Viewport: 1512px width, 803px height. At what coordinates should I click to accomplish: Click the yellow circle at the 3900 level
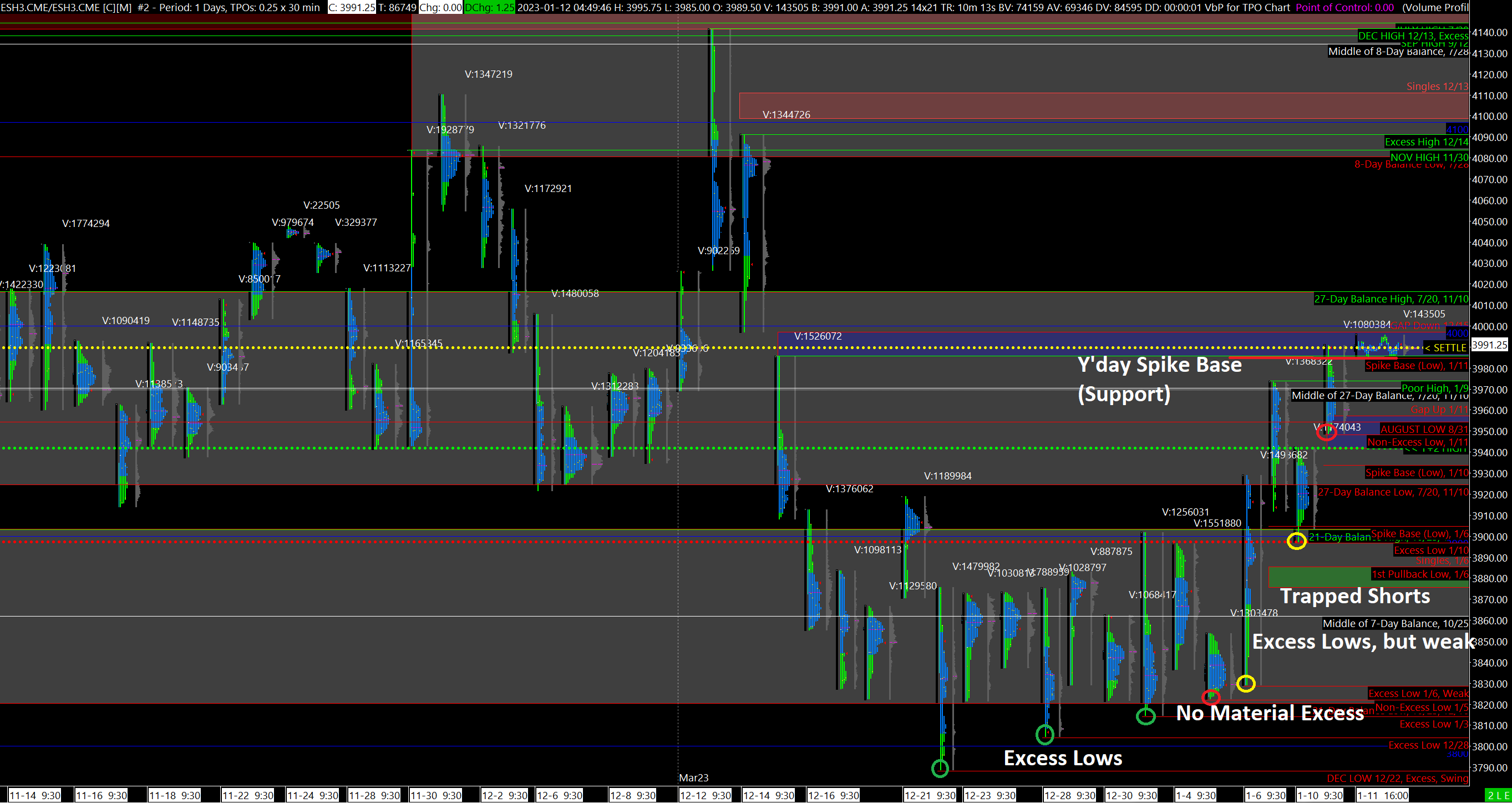[x=1297, y=541]
